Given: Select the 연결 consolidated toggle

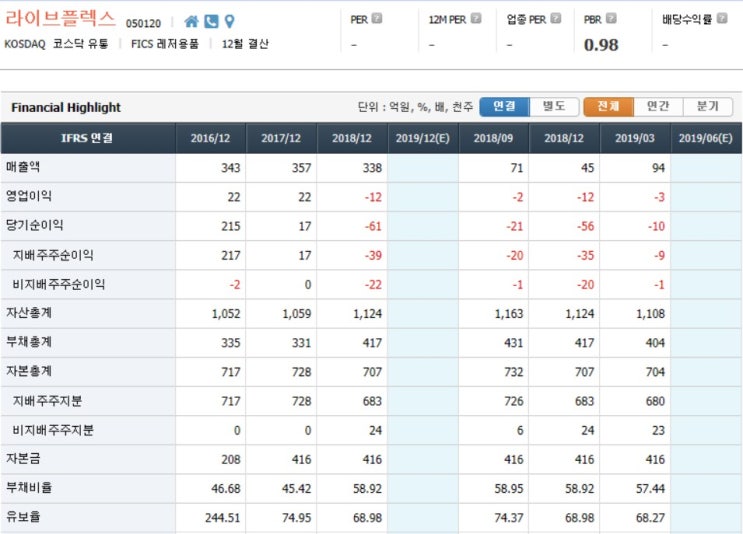Looking at the screenshot, I should (504, 107).
